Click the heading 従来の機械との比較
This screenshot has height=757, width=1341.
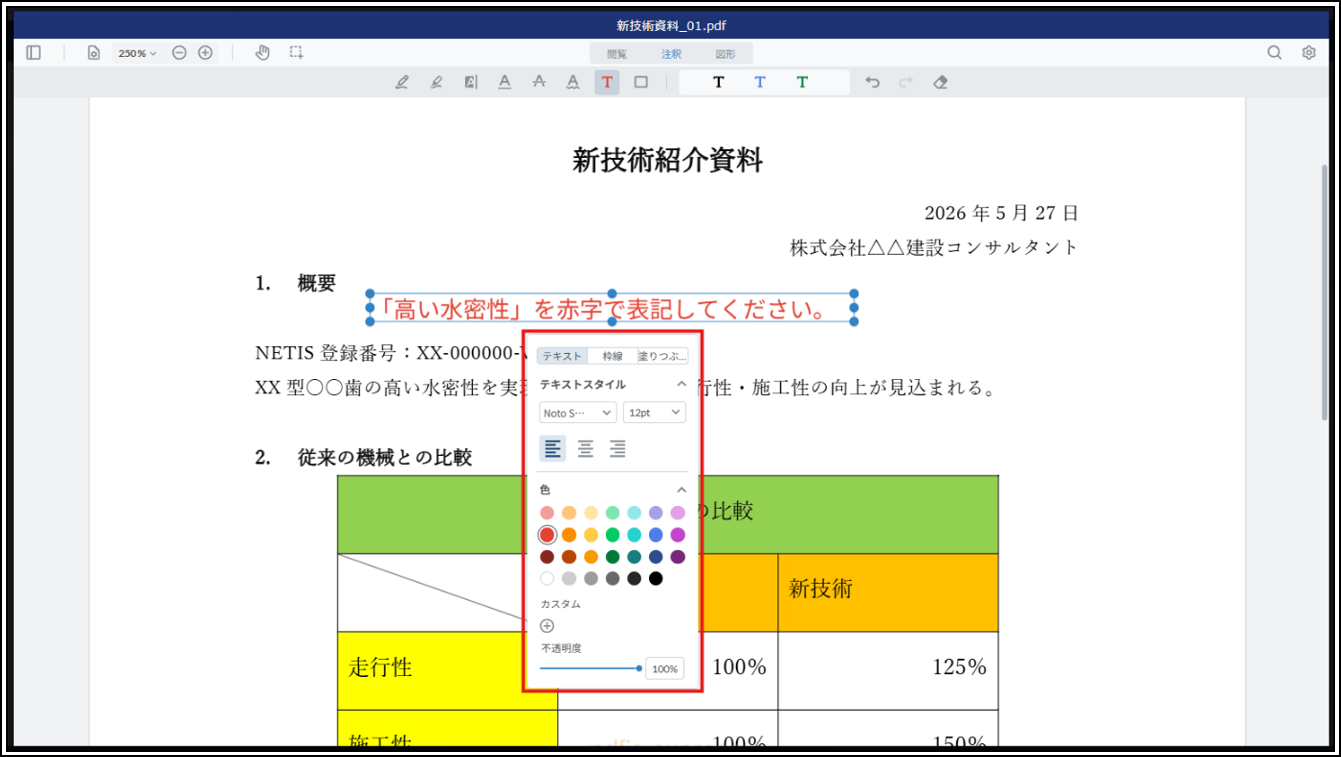click(x=385, y=458)
